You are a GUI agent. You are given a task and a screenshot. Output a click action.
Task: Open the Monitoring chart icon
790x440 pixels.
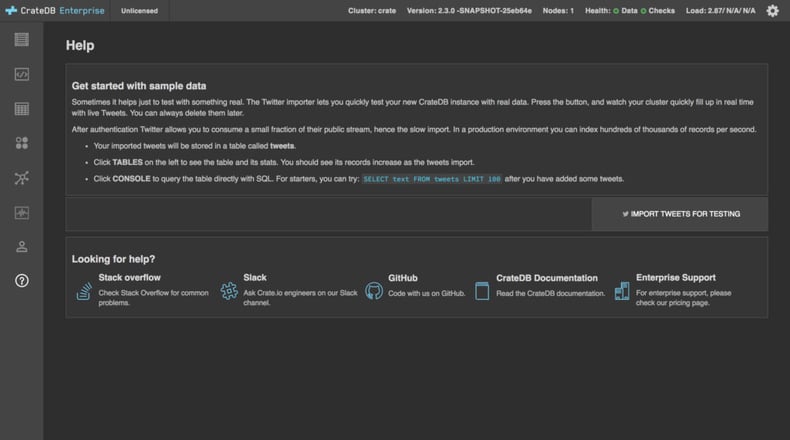(x=22, y=213)
